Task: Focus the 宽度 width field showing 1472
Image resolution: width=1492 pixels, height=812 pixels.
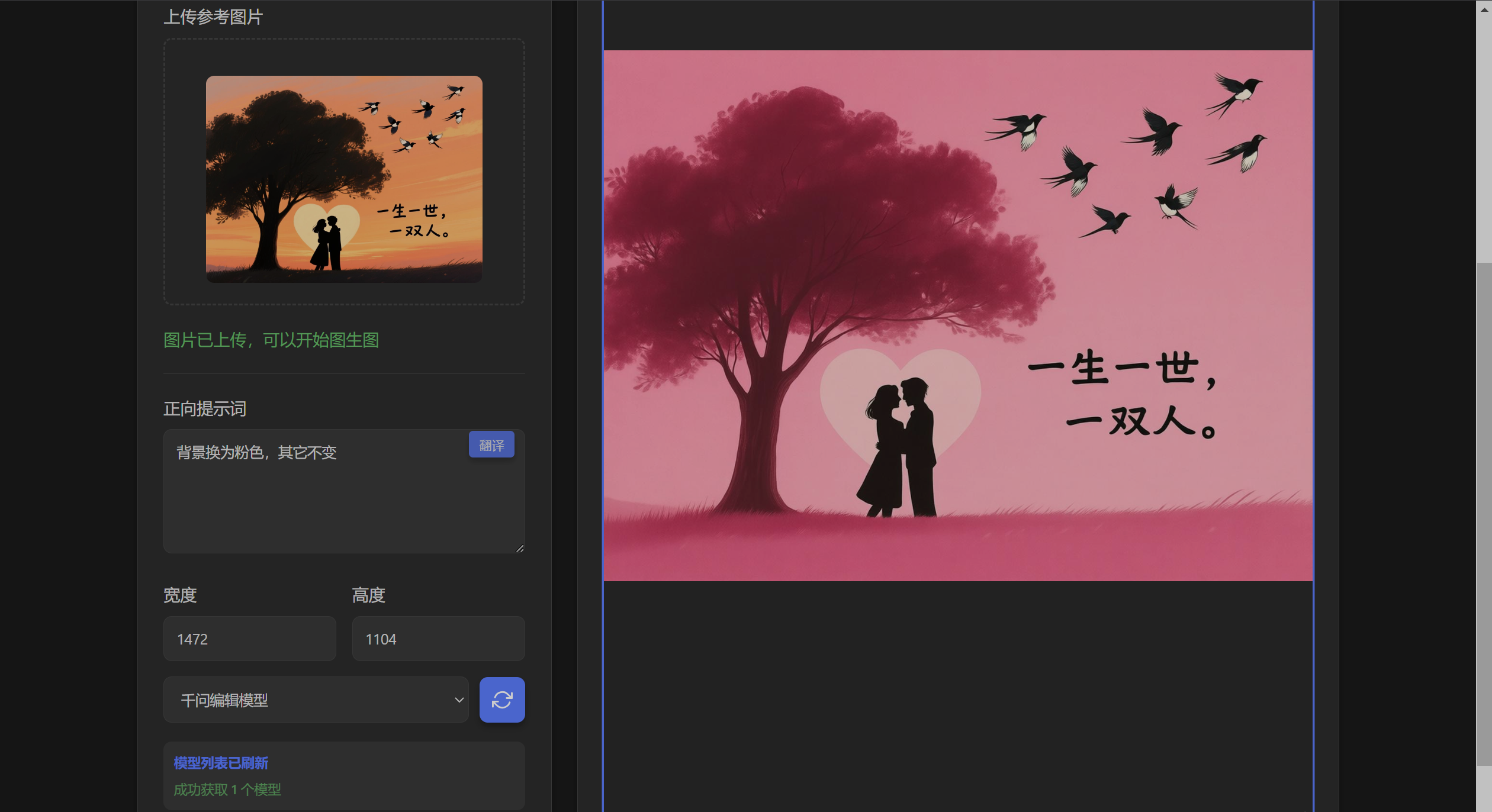Action: [x=249, y=639]
